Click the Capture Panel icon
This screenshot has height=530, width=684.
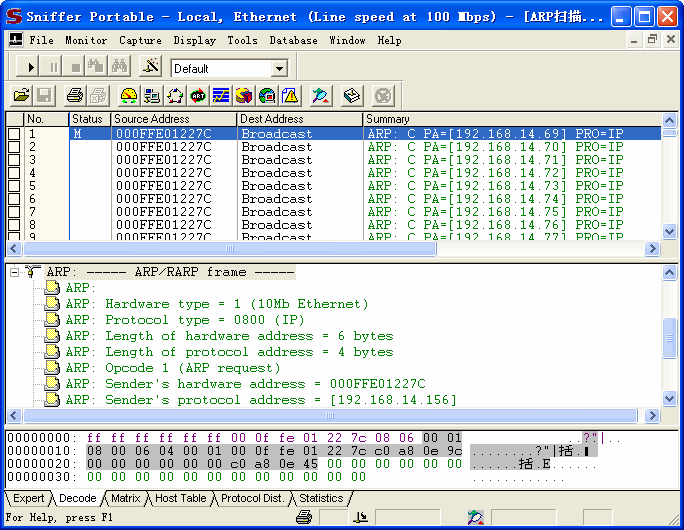point(321,96)
